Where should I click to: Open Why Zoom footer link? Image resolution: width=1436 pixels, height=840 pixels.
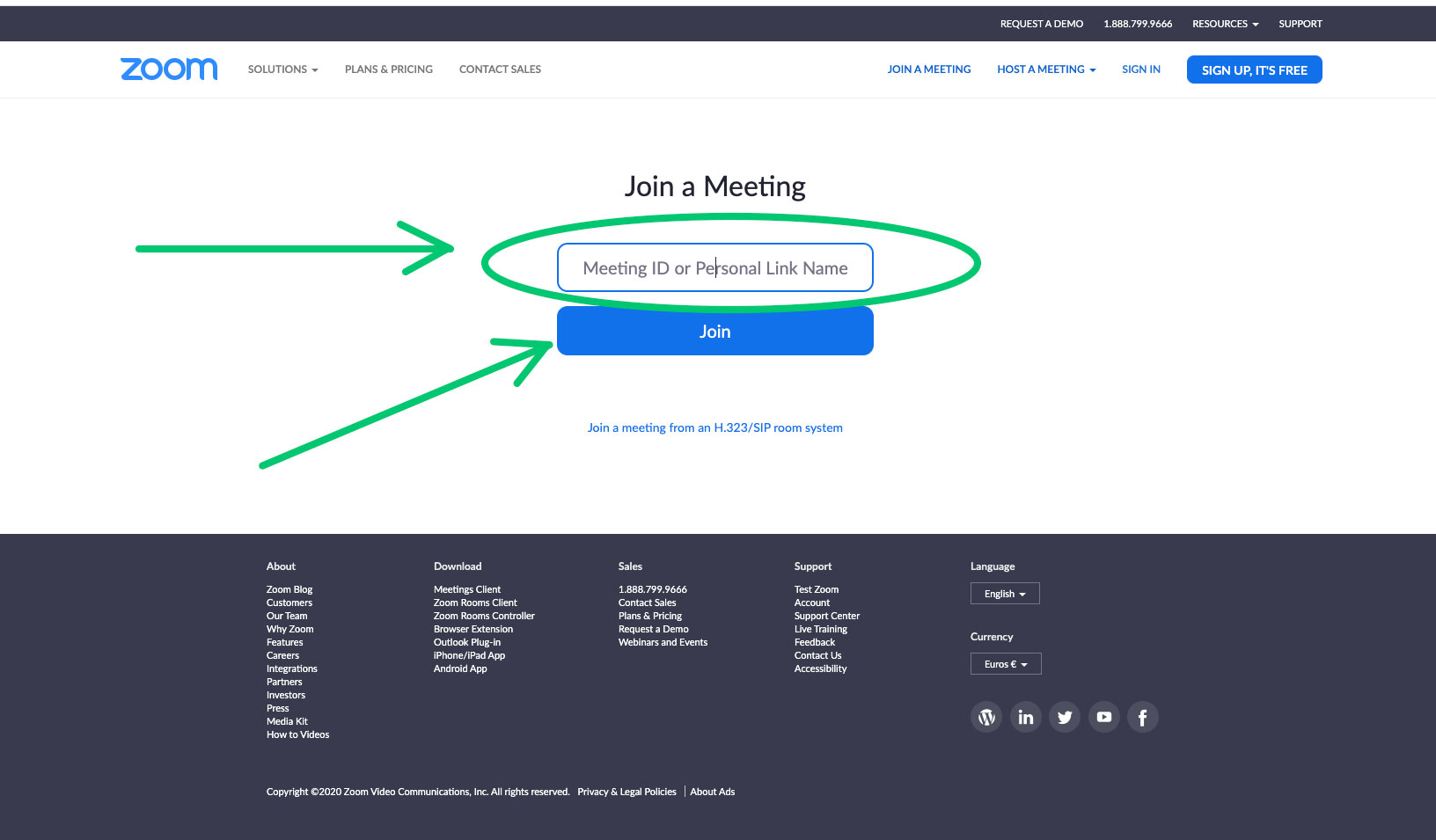point(290,629)
